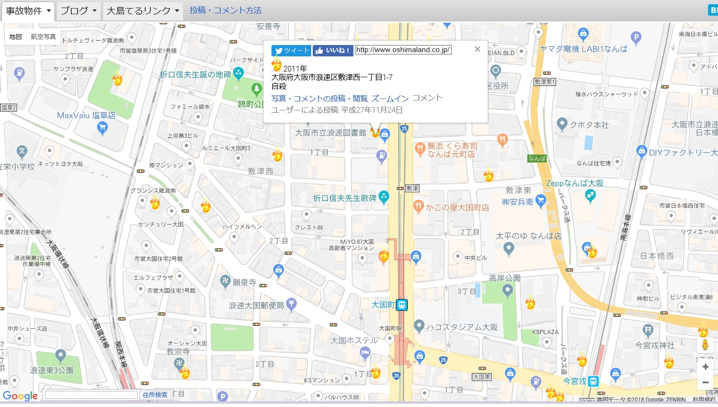The height and width of the screenshot is (407, 718).
Task: Select the 大国町 subway station icon
Action: (402, 304)
